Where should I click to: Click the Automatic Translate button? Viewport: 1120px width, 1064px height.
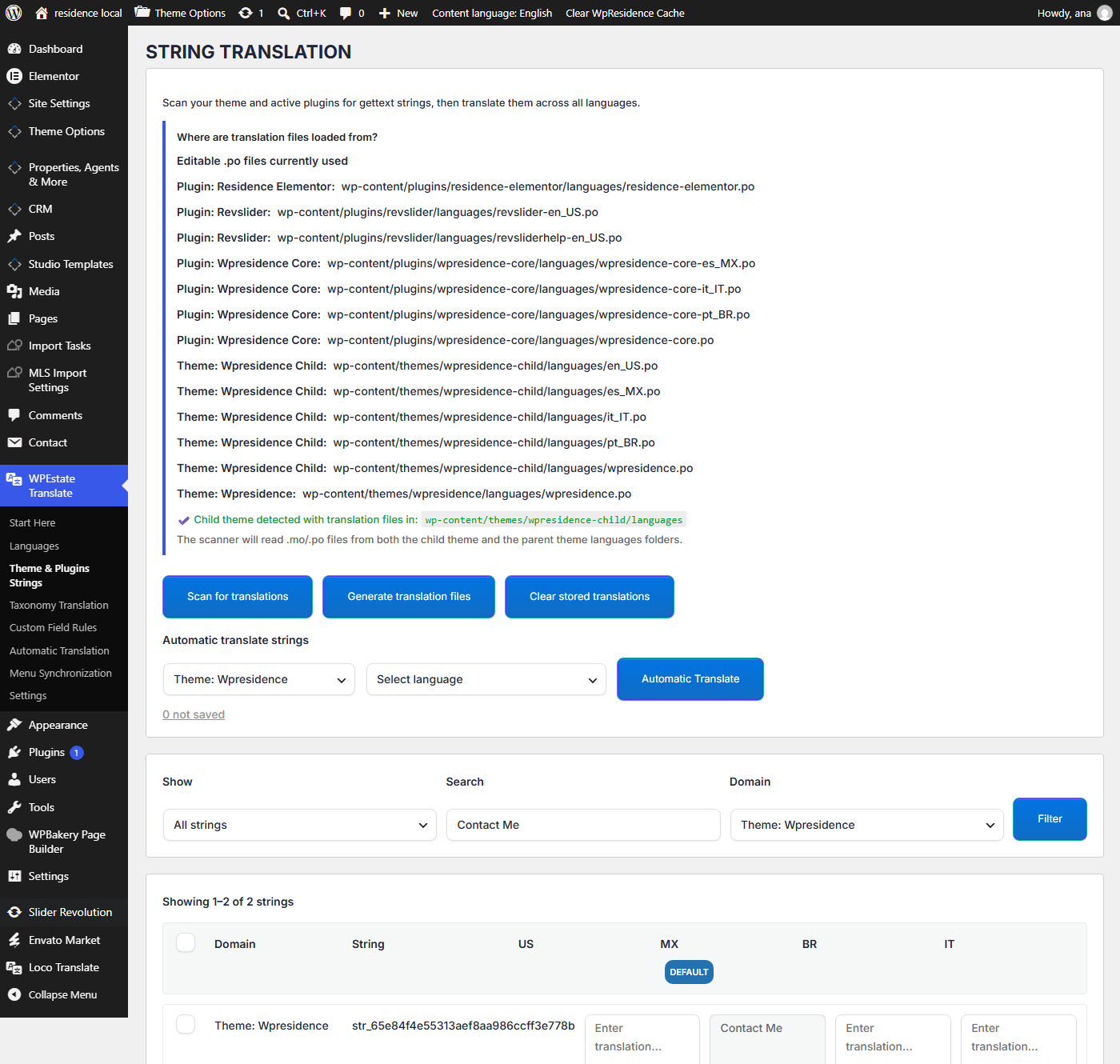click(x=690, y=679)
